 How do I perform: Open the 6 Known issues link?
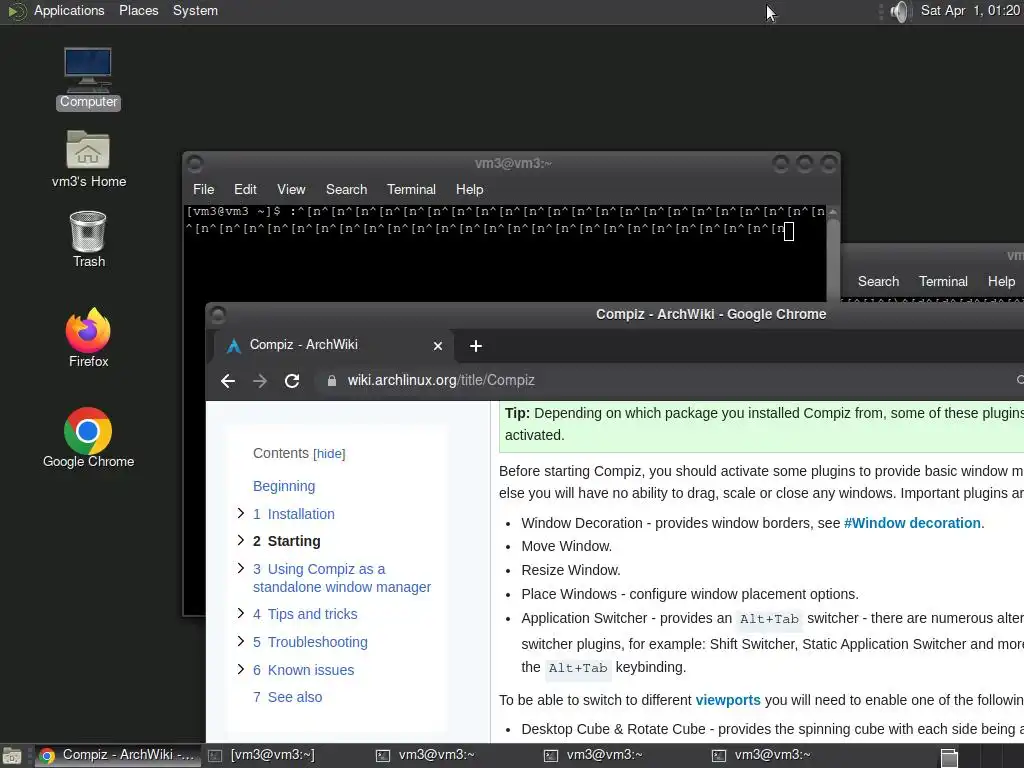click(304, 670)
